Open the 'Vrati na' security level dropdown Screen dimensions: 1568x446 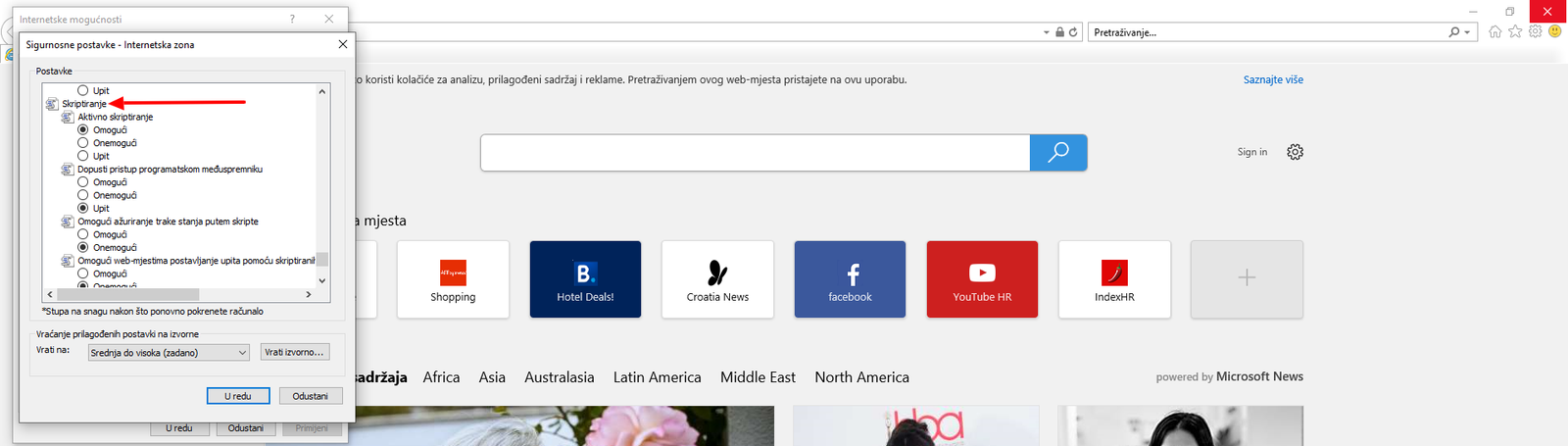coord(169,353)
